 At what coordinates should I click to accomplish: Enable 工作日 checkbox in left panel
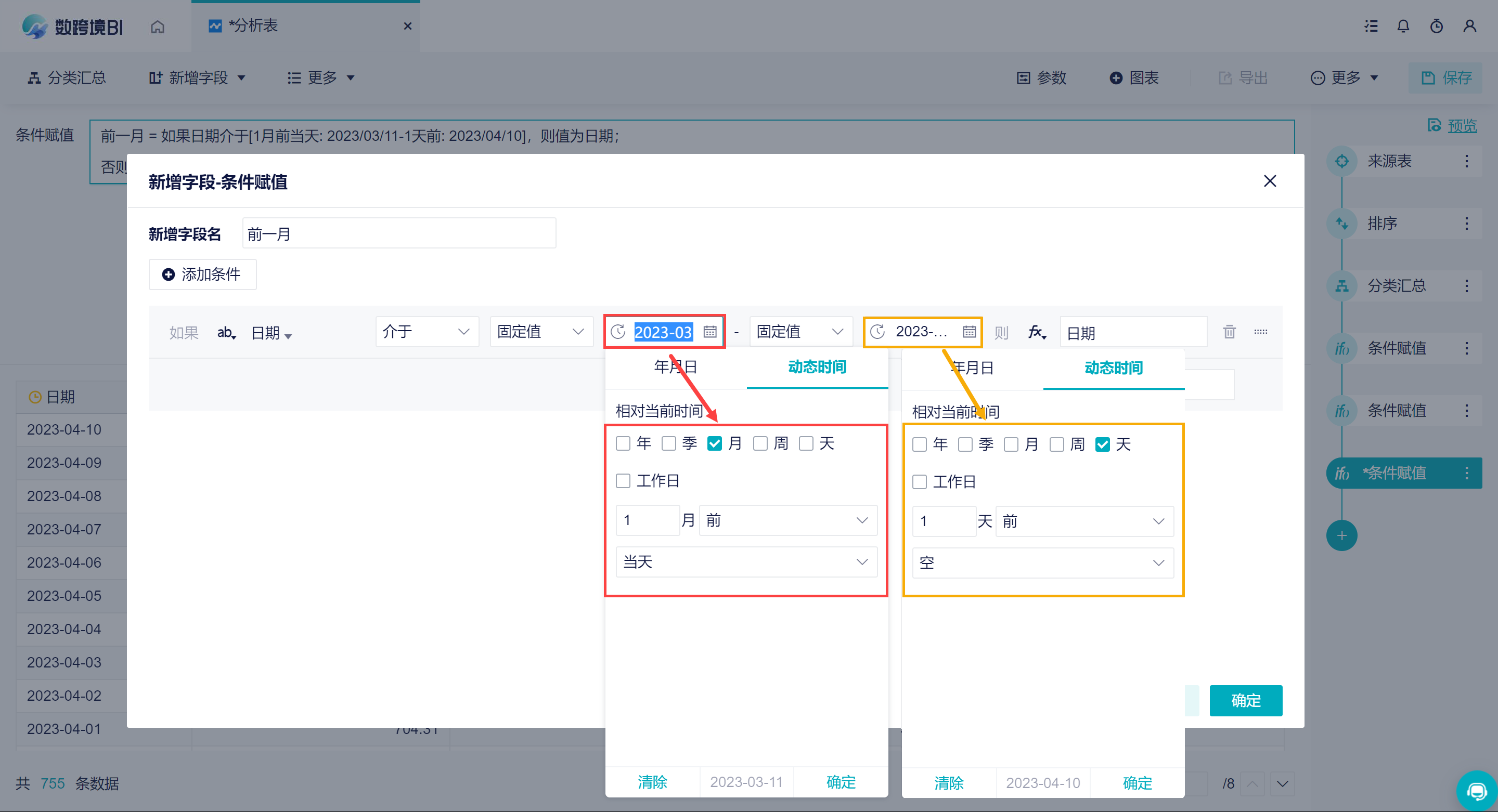tap(623, 481)
